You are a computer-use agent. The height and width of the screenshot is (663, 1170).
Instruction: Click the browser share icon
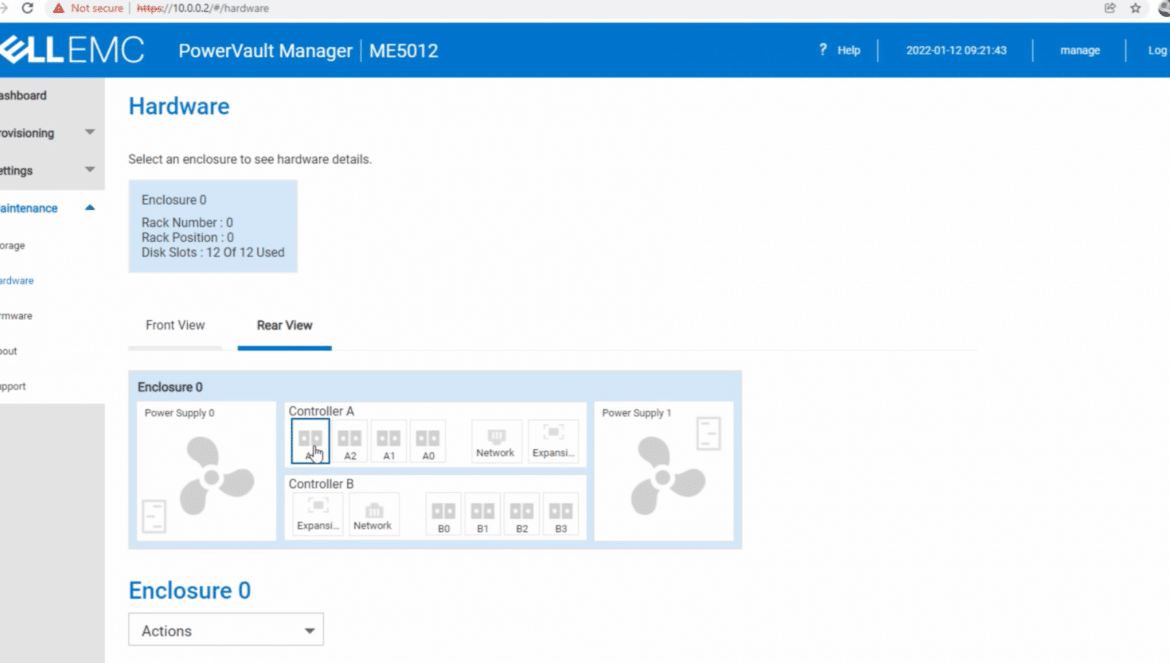pyautogui.click(x=1110, y=8)
